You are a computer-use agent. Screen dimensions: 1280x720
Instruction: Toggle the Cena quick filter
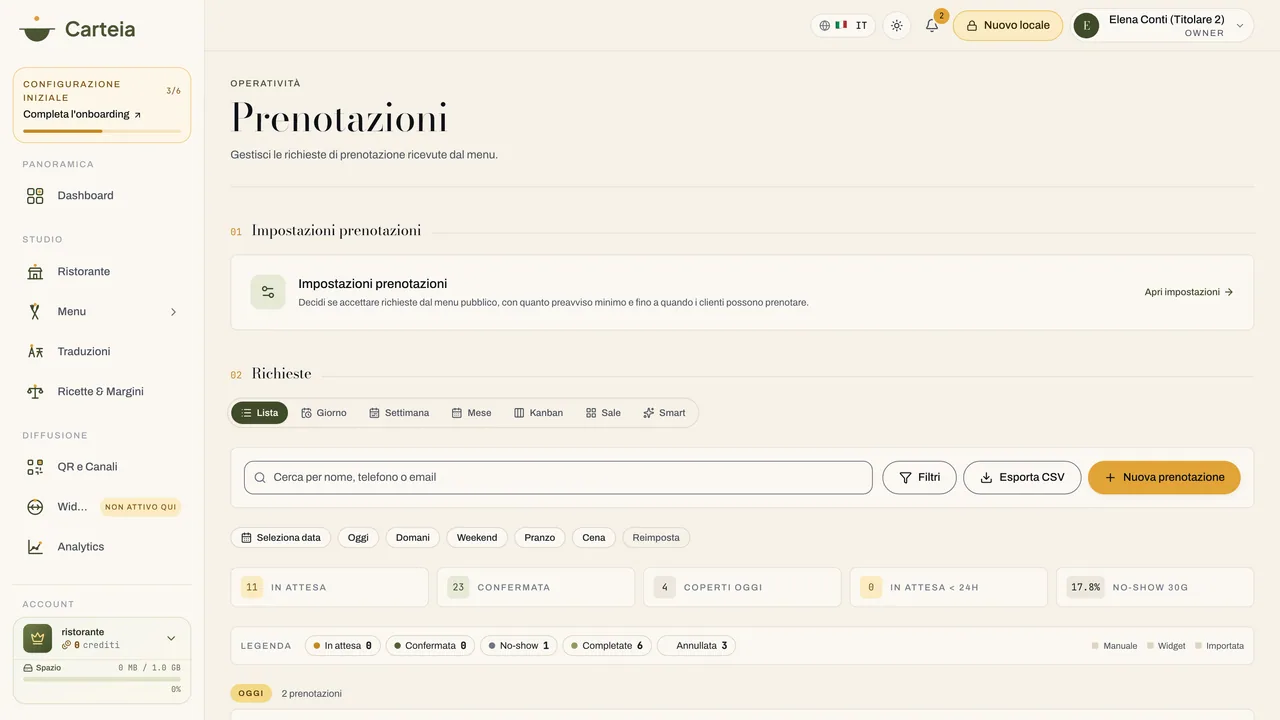click(x=594, y=538)
